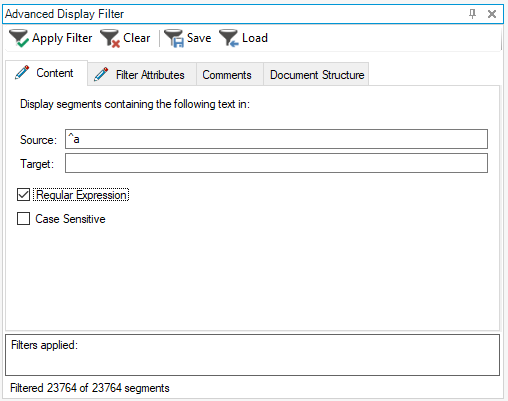Click the Case Sensitive label text
This screenshot has width=508, height=401.
(x=70, y=219)
